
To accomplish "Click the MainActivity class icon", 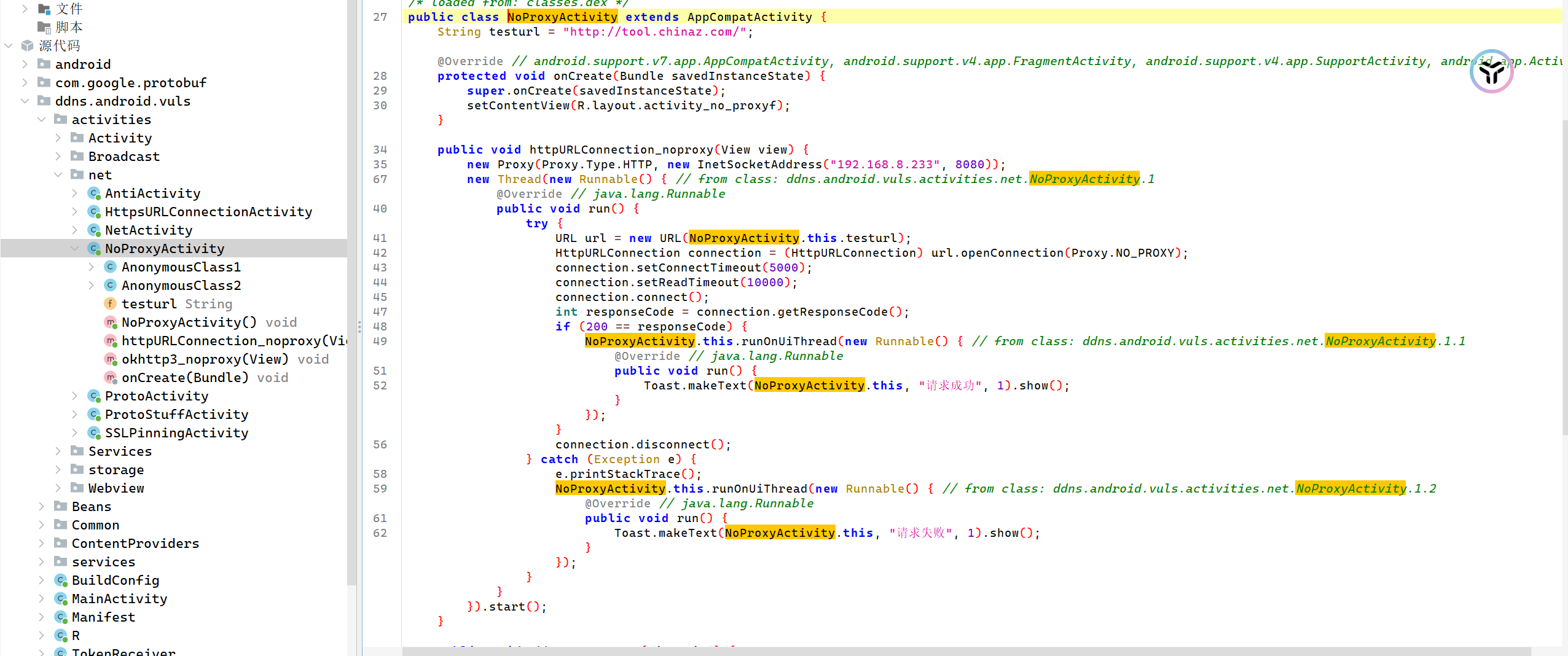I will click(x=61, y=599).
